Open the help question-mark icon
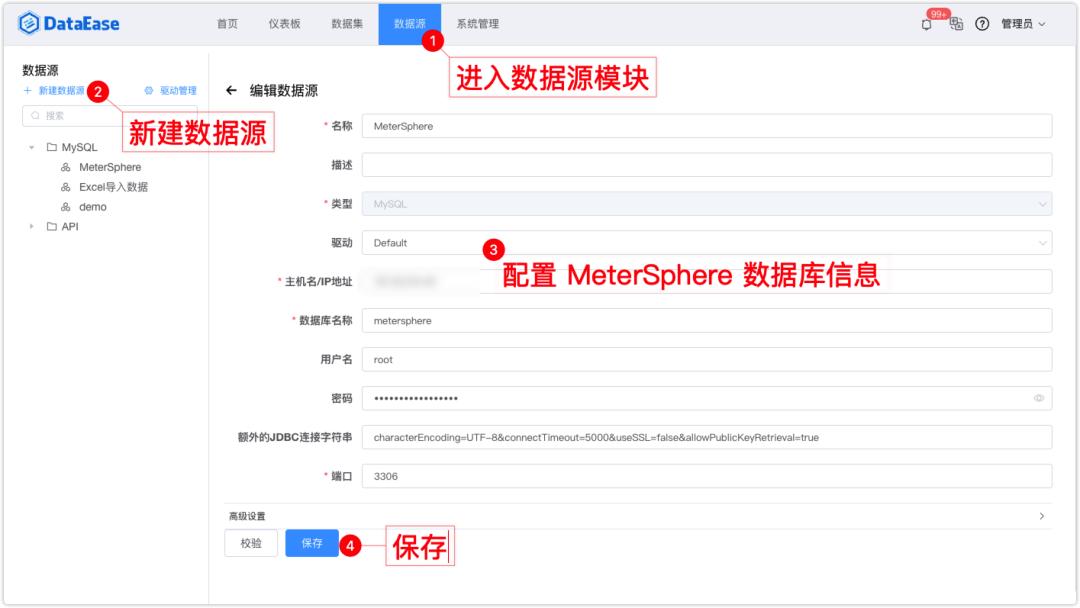Screen dimensions: 1080x608 980,24
